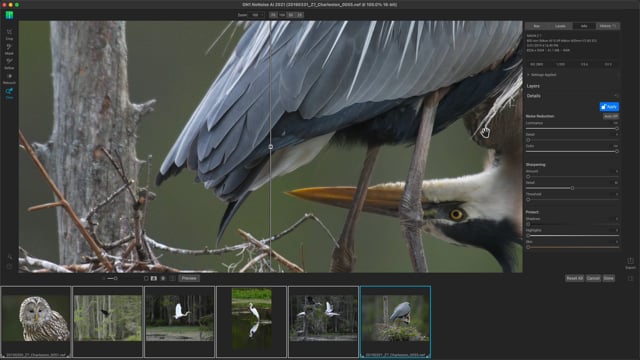Switch to the Nav tab
Image resolution: width=640 pixels, height=360 pixels.
[537, 26]
